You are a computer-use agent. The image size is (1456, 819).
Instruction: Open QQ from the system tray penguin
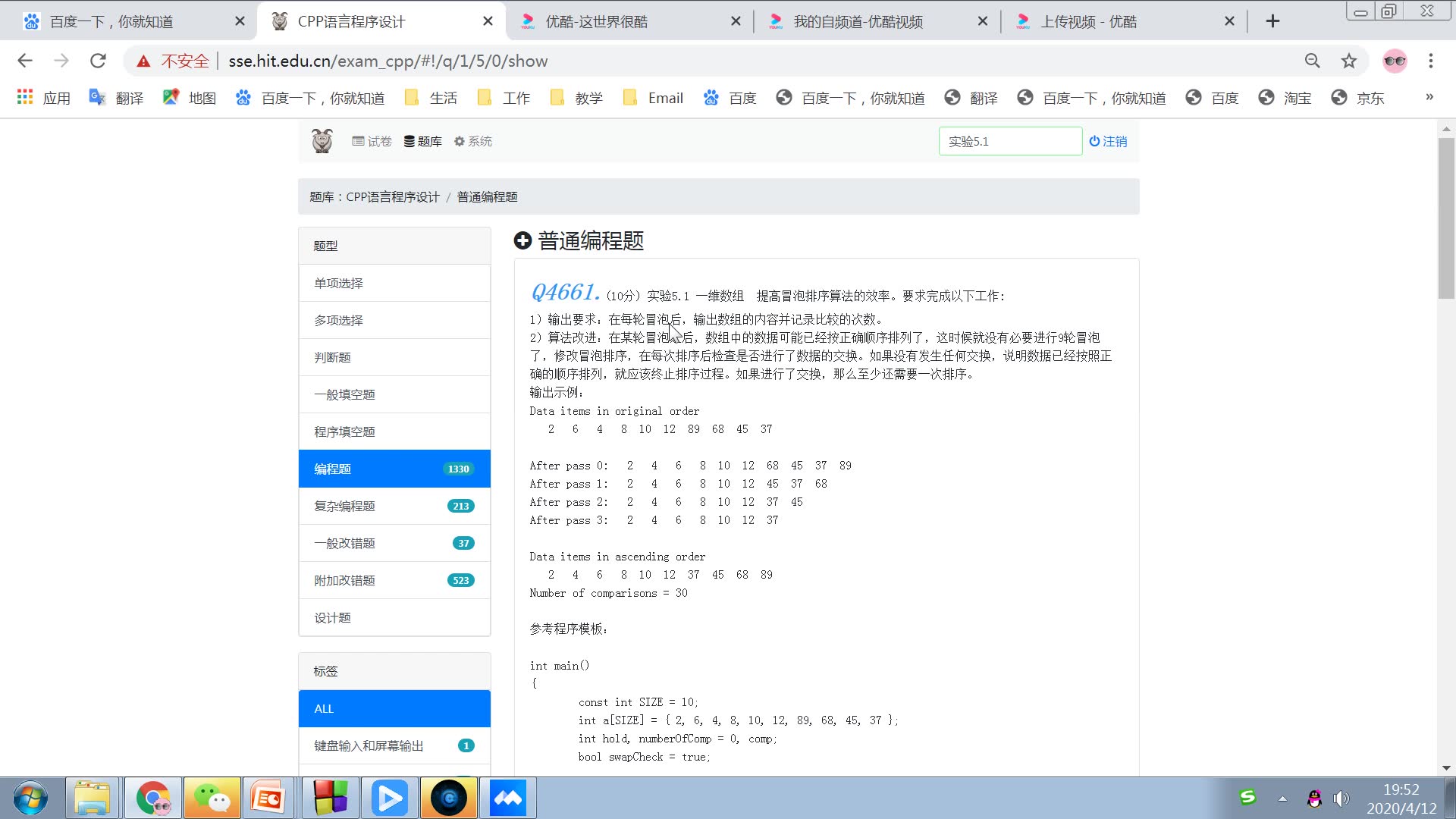pyautogui.click(x=1314, y=798)
